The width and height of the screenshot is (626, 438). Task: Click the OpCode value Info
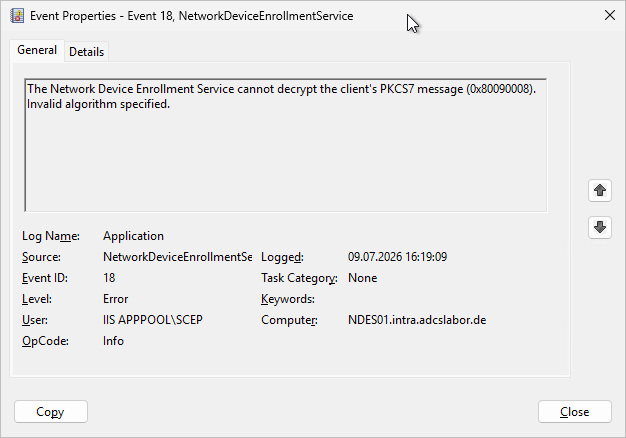tap(113, 341)
